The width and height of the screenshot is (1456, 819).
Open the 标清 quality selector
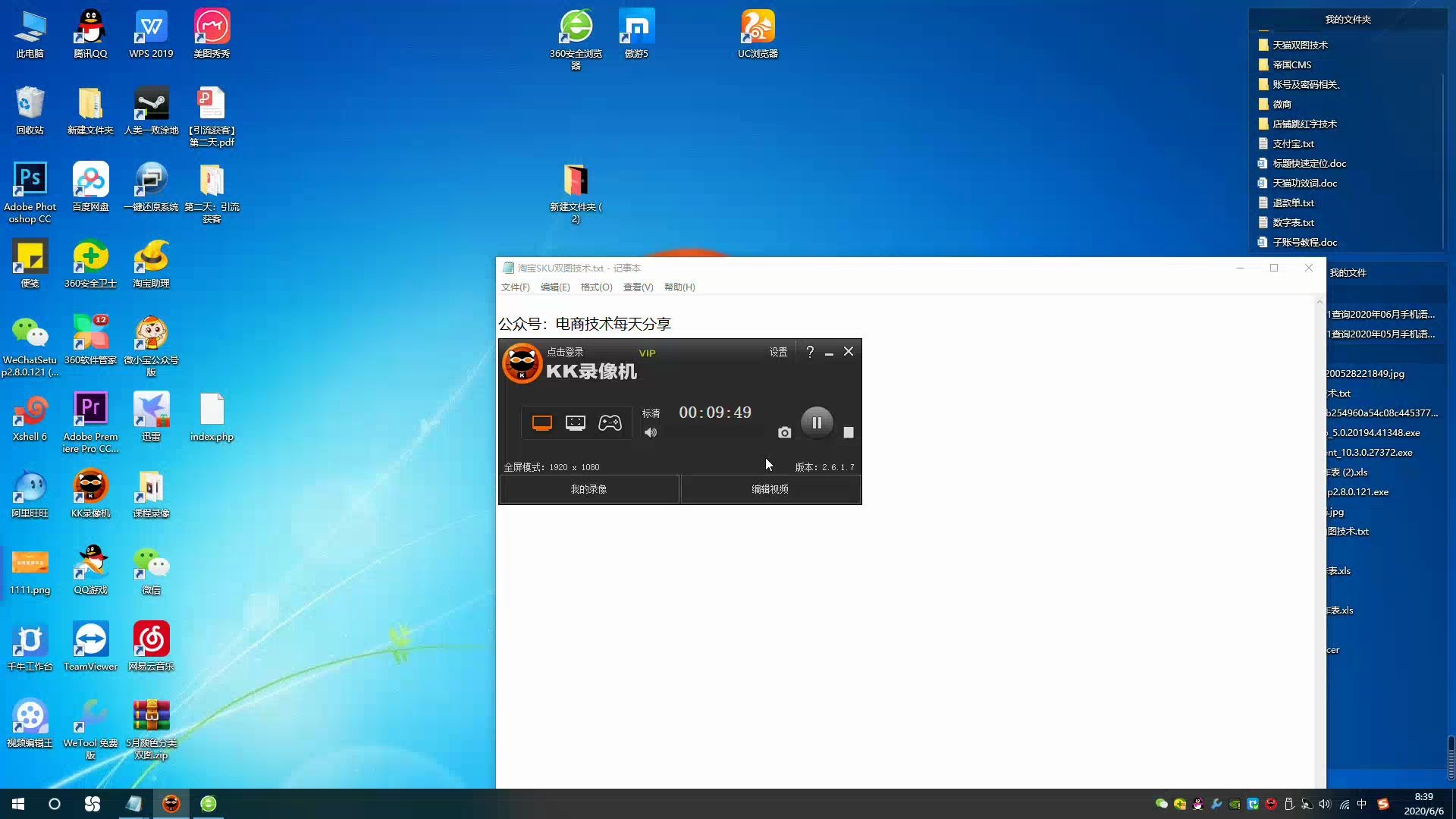[x=651, y=413]
